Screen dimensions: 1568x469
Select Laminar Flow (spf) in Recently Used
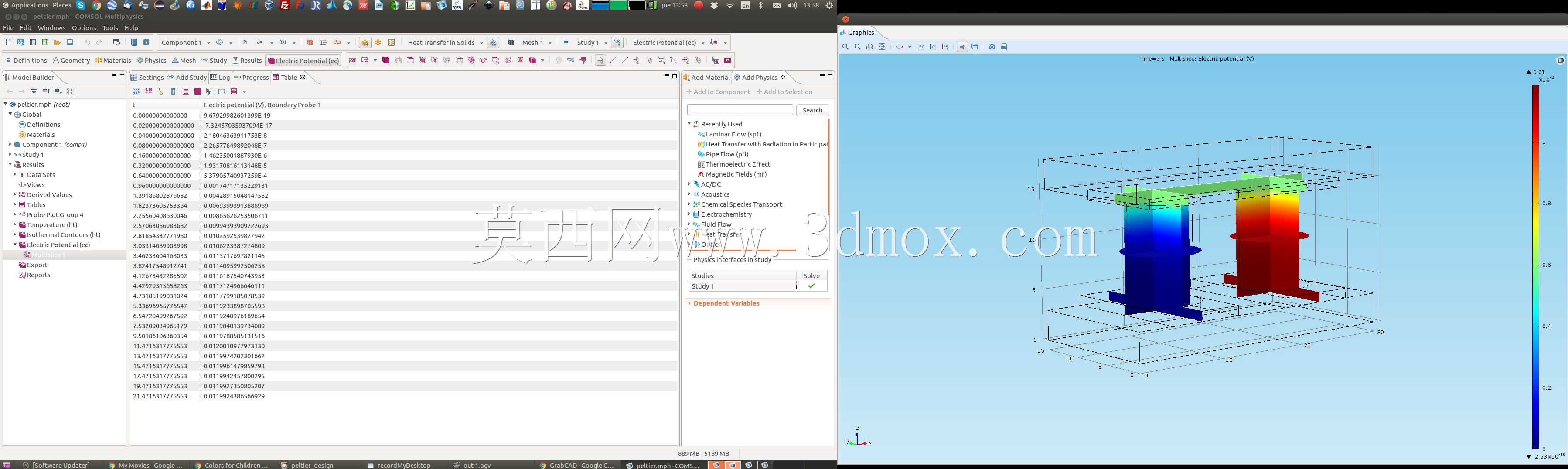click(x=733, y=134)
